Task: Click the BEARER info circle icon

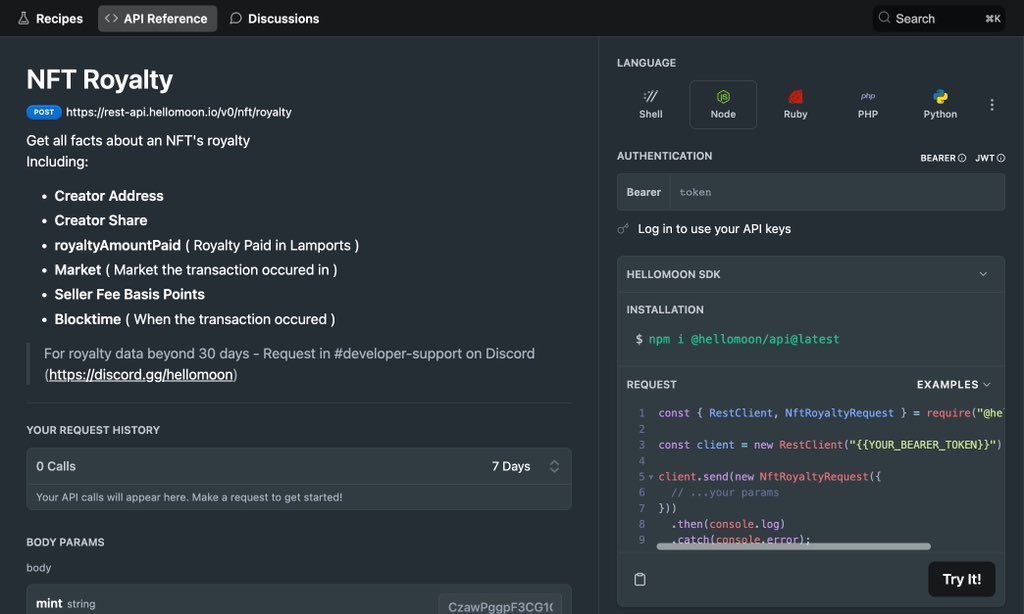Action: pos(961,158)
